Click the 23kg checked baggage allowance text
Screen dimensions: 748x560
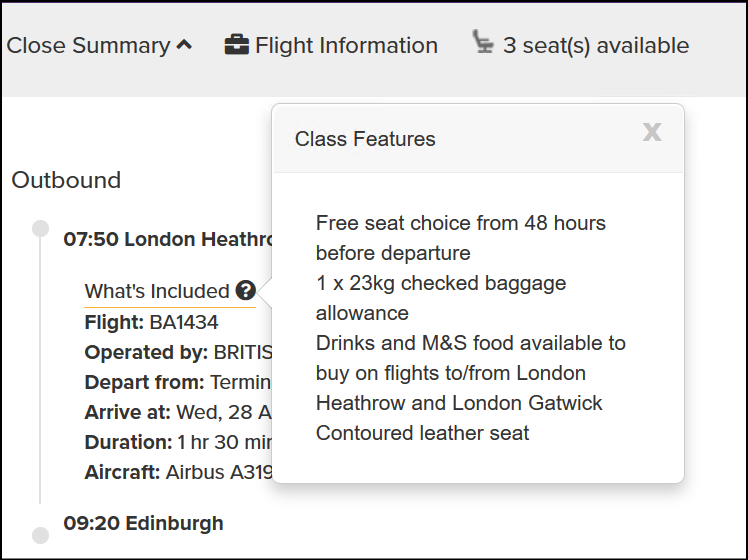[441, 298]
